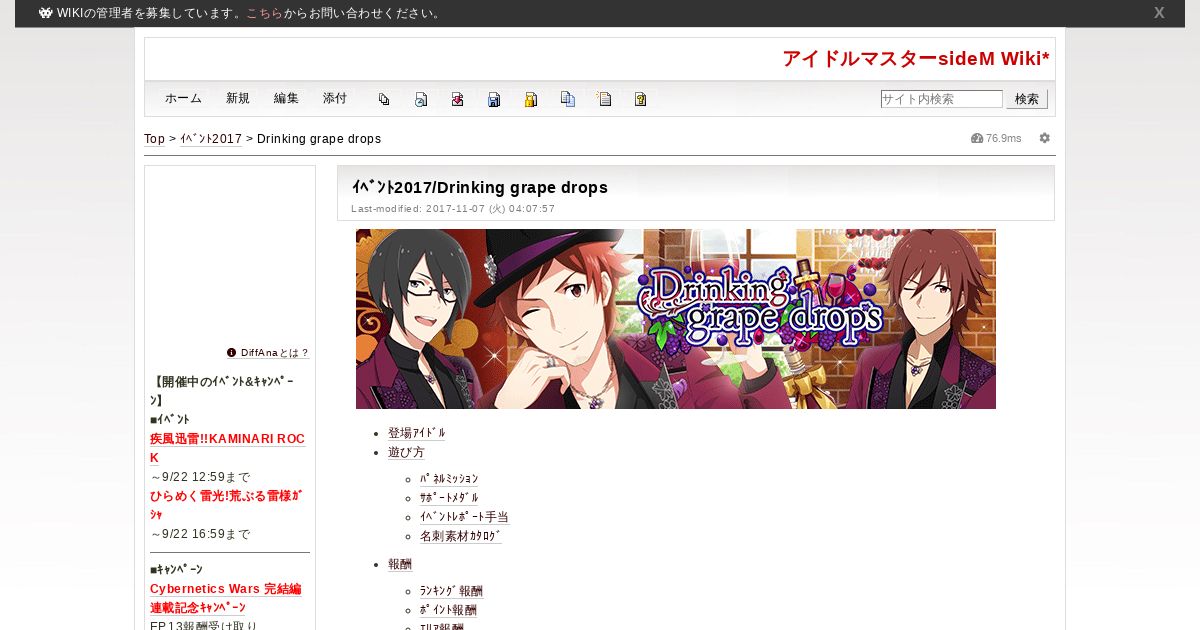
Task: Click the サイト内検索 search field
Action: click(x=941, y=99)
